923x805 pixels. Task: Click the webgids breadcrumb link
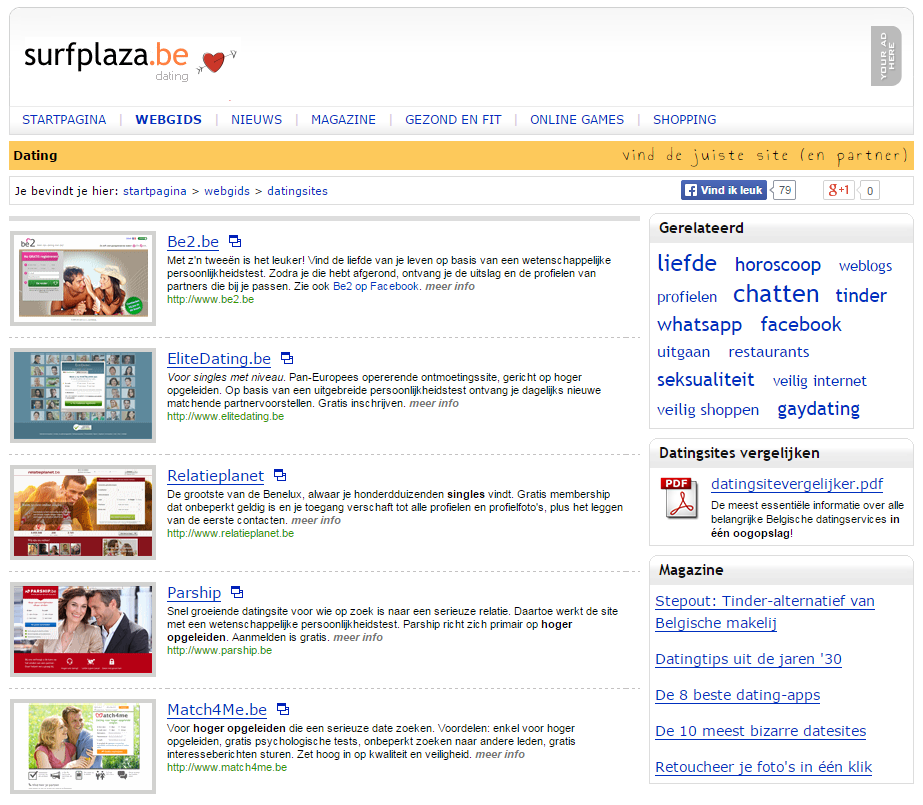click(227, 191)
